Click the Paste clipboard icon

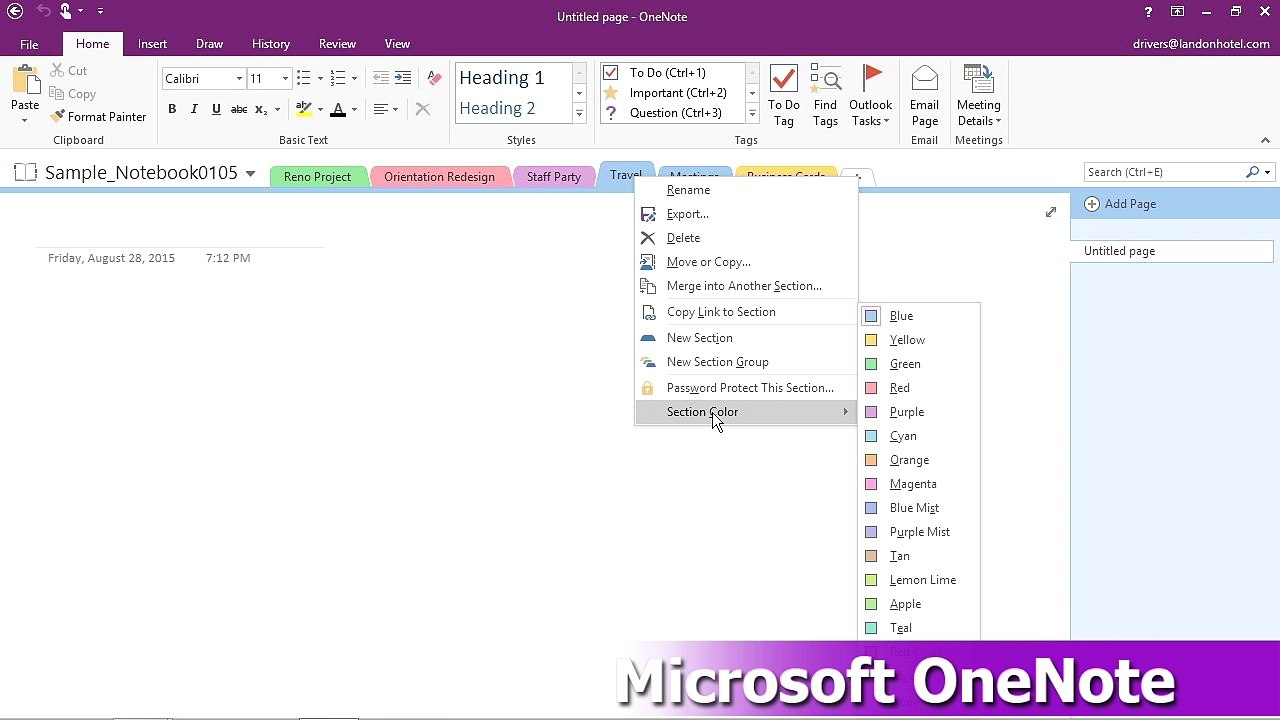25,79
